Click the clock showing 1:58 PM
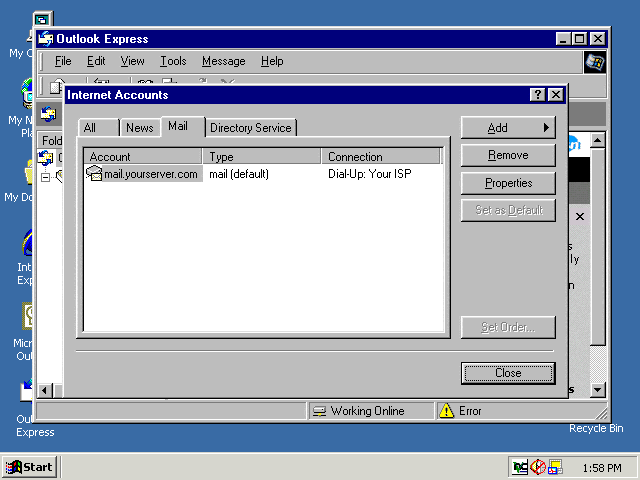Image resolution: width=640 pixels, height=480 pixels. 602,468
